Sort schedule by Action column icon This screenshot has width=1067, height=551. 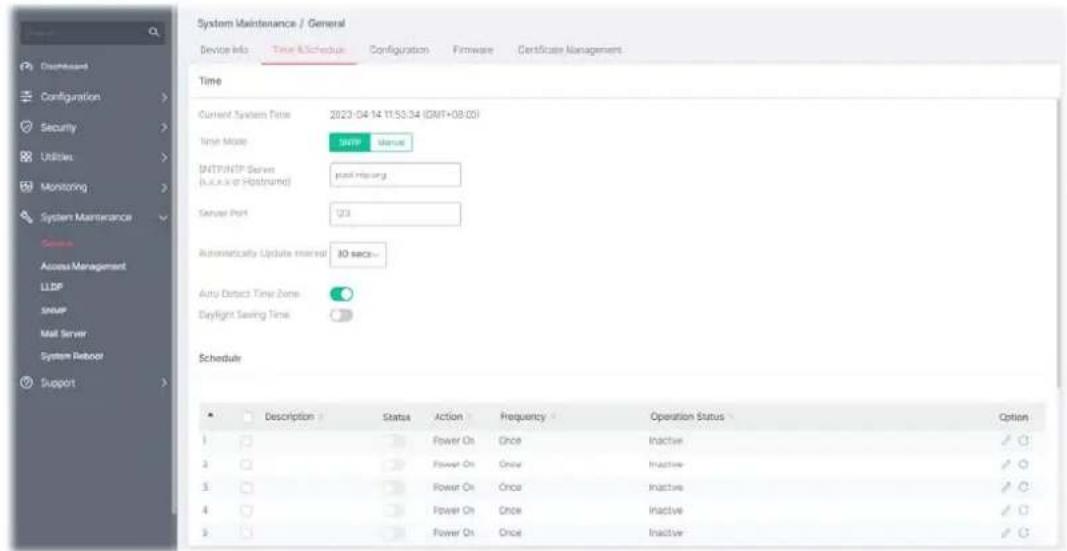(x=470, y=417)
